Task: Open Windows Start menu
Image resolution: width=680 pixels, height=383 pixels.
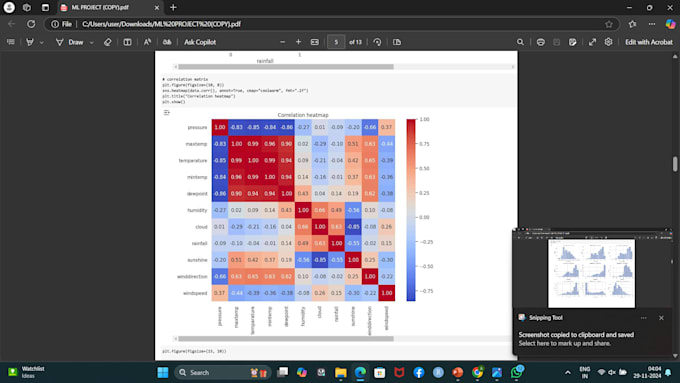Action: click(x=163, y=373)
